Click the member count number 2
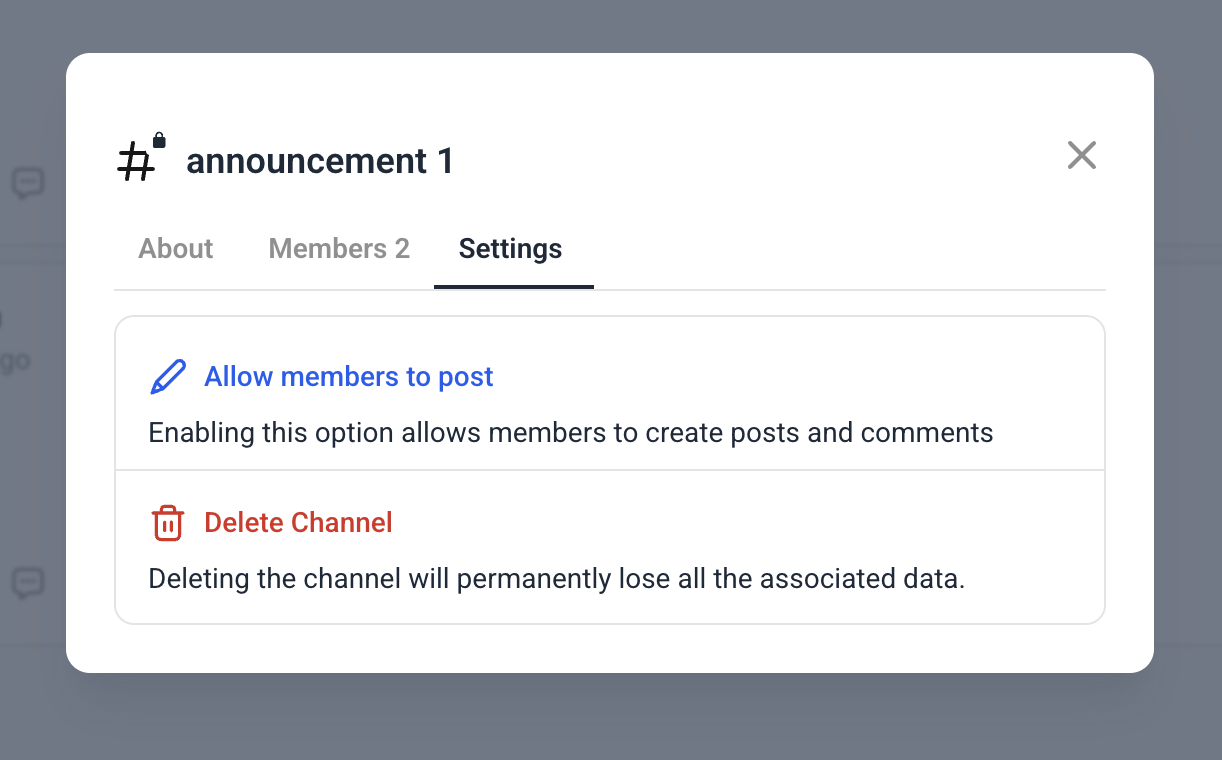 click(402, 248)
